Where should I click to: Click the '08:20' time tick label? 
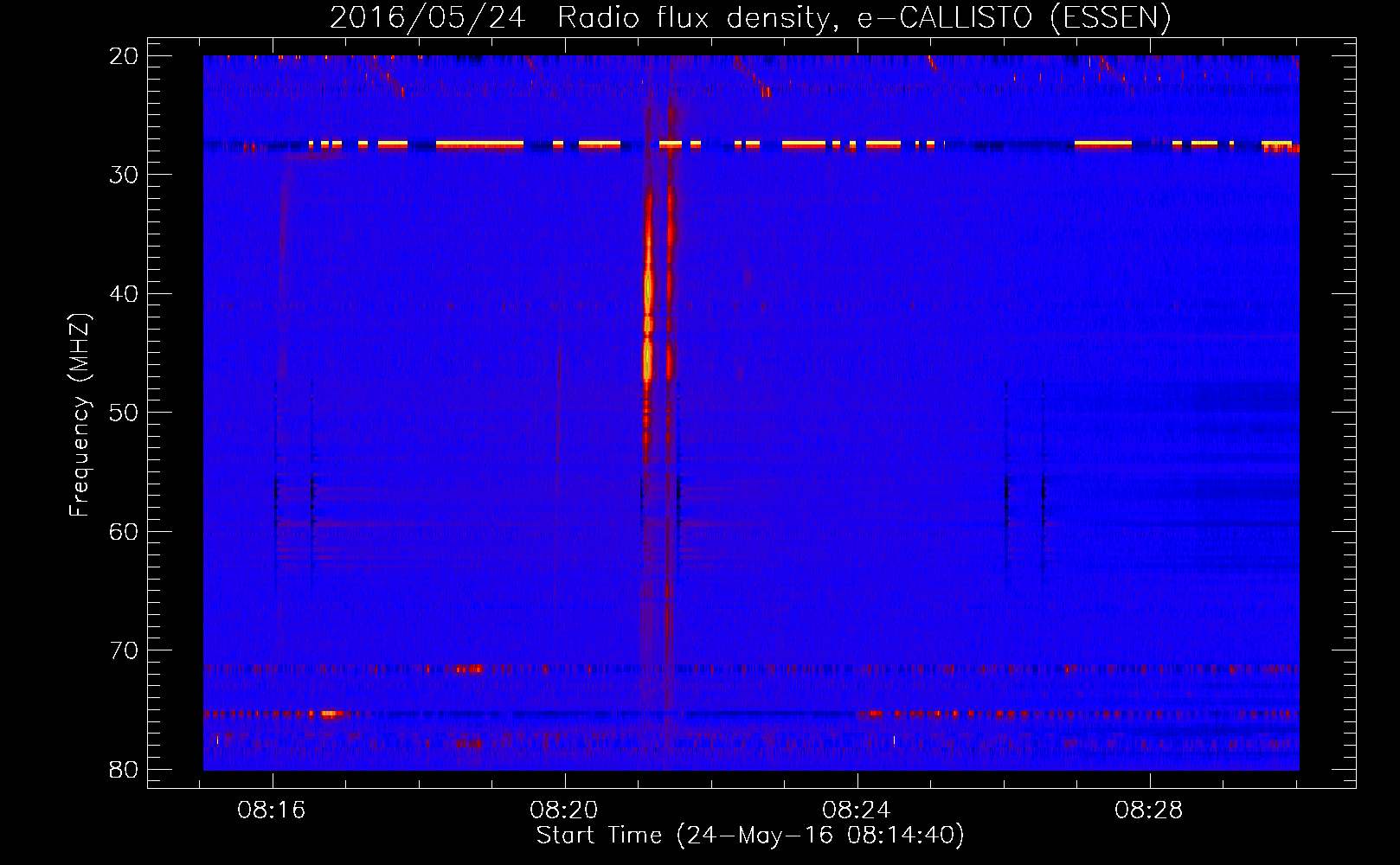[x=564, y=811]
